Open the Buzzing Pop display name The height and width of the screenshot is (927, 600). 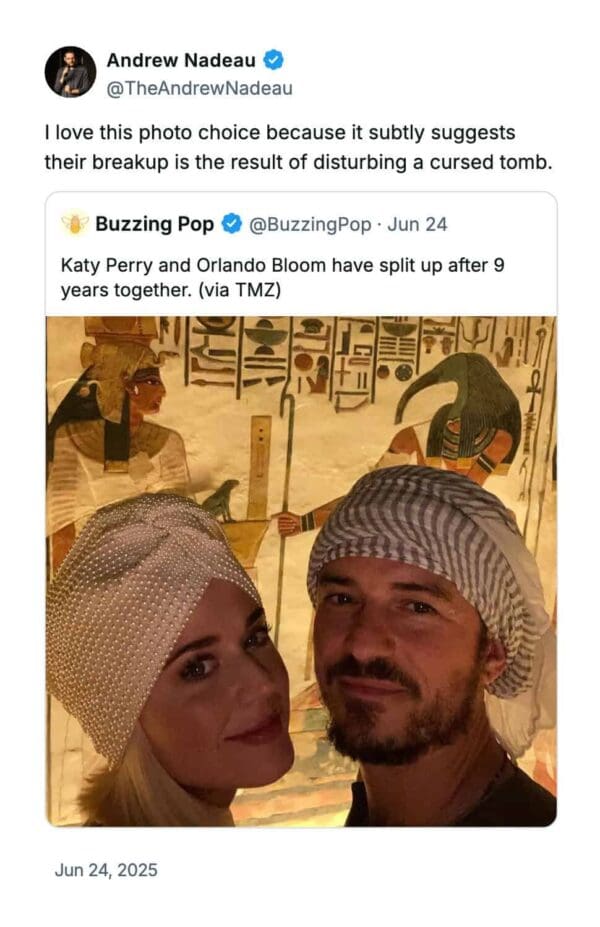coord(154,224)
